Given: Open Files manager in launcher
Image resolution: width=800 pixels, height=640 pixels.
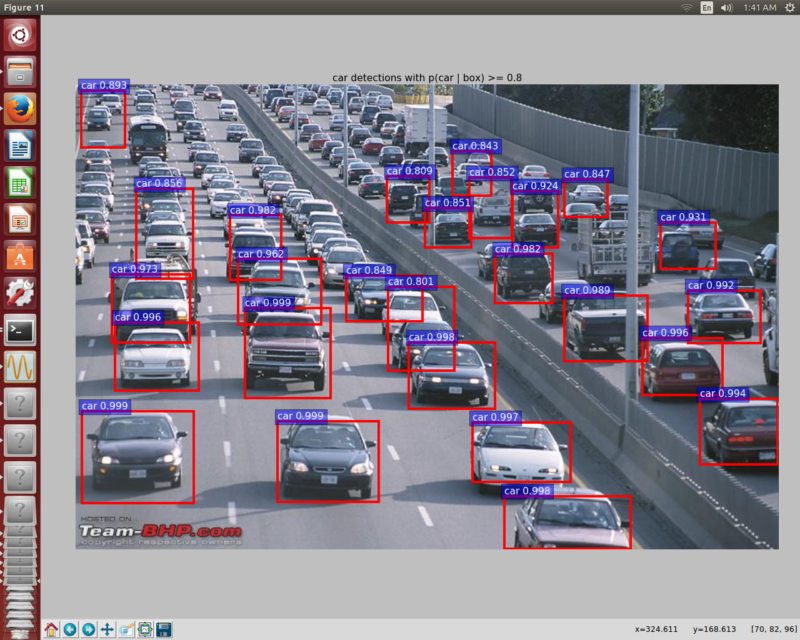Looking at the screenshot, I should (x=20, y=72).
